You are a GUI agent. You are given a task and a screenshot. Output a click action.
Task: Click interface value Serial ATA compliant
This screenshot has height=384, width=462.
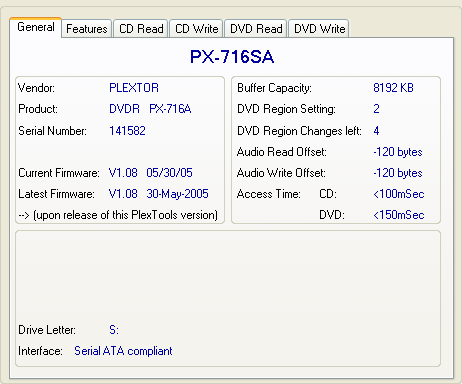coord(123,351)
